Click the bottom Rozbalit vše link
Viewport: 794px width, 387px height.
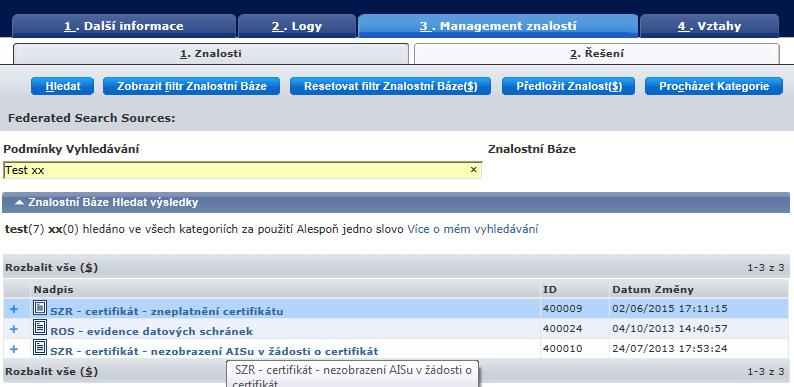point(51,372)
